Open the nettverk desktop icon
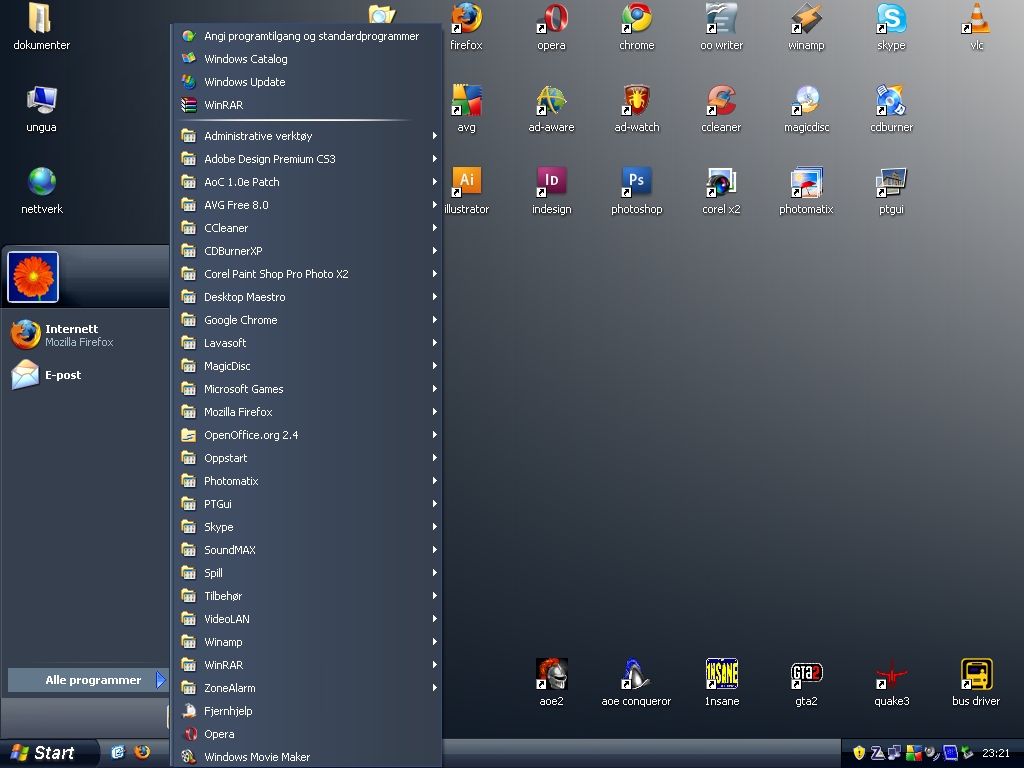1024x768 pixels. pos(41,191)
